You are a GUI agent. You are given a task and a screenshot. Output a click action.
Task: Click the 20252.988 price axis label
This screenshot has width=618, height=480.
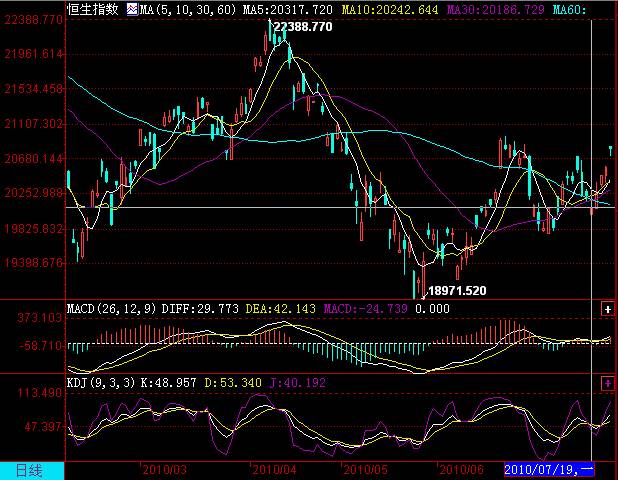[33, 193]
